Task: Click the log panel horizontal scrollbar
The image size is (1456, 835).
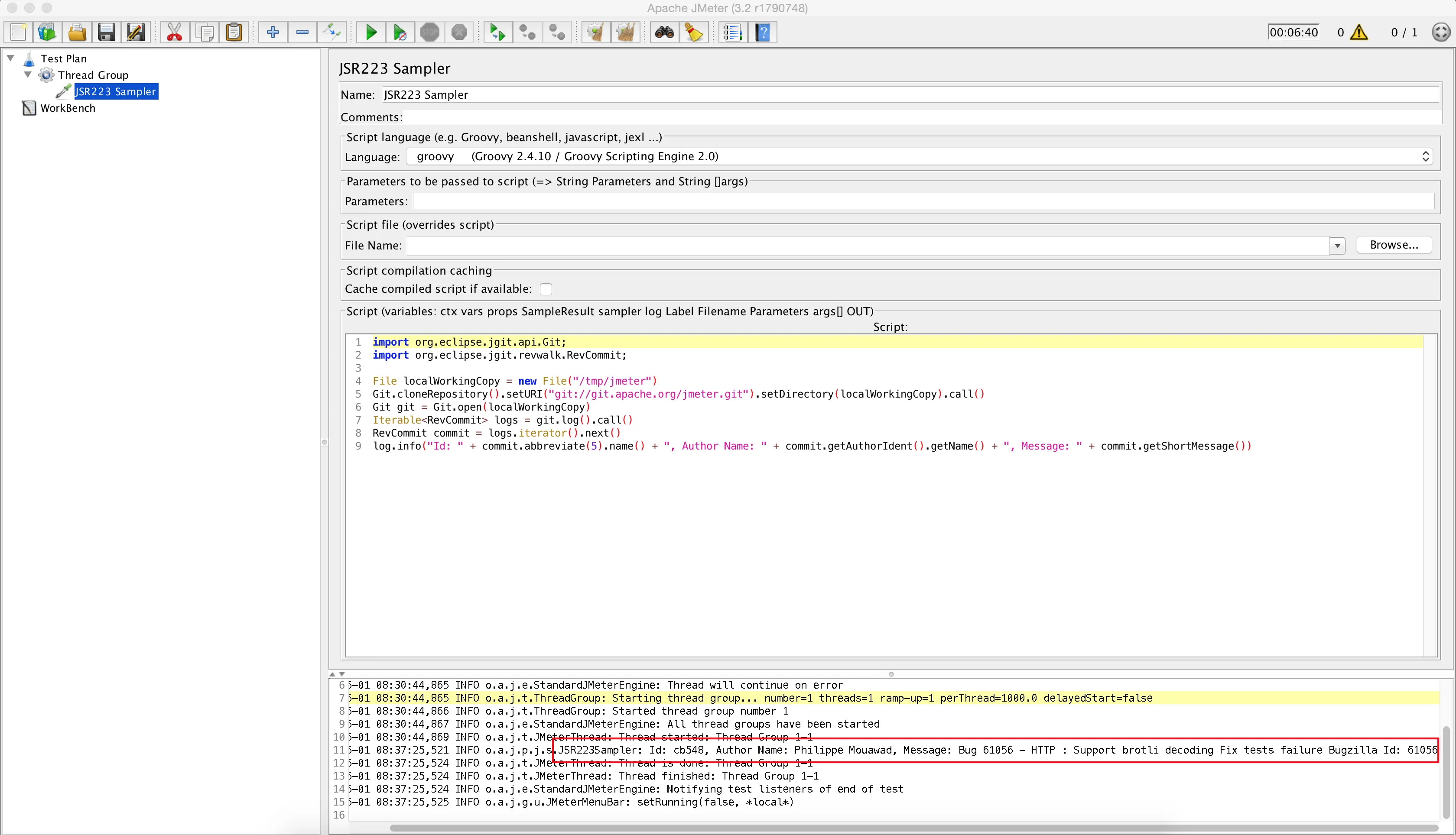Action: coord(912,828)
